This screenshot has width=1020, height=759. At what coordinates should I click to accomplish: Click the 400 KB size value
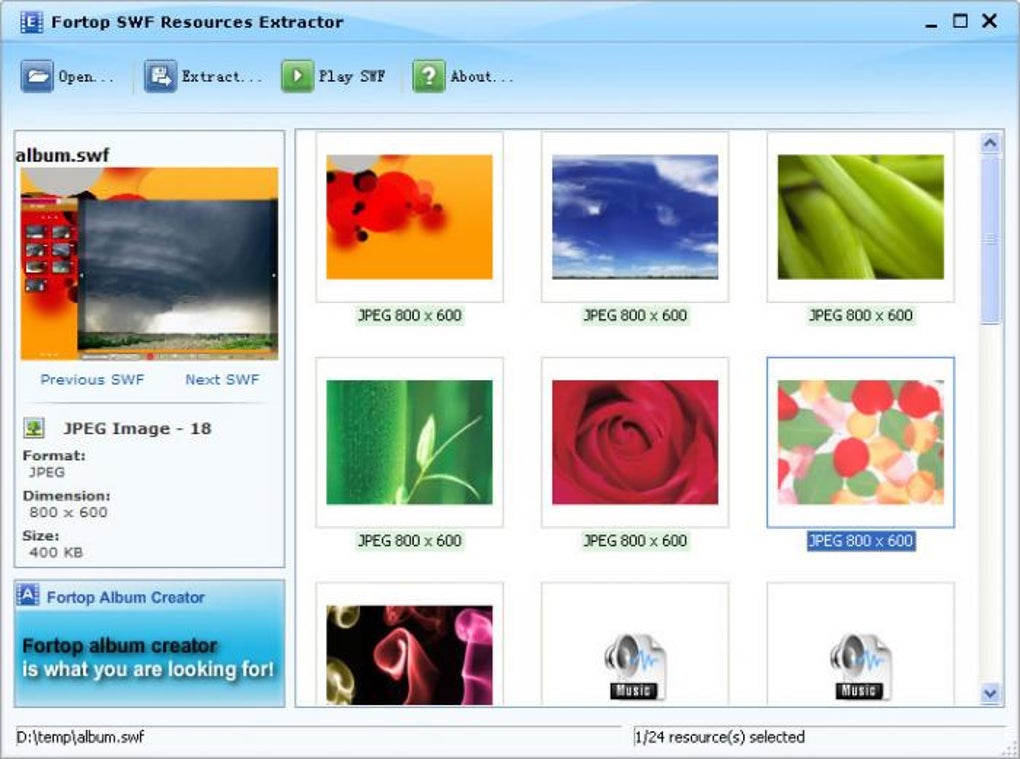pos(56,552)
